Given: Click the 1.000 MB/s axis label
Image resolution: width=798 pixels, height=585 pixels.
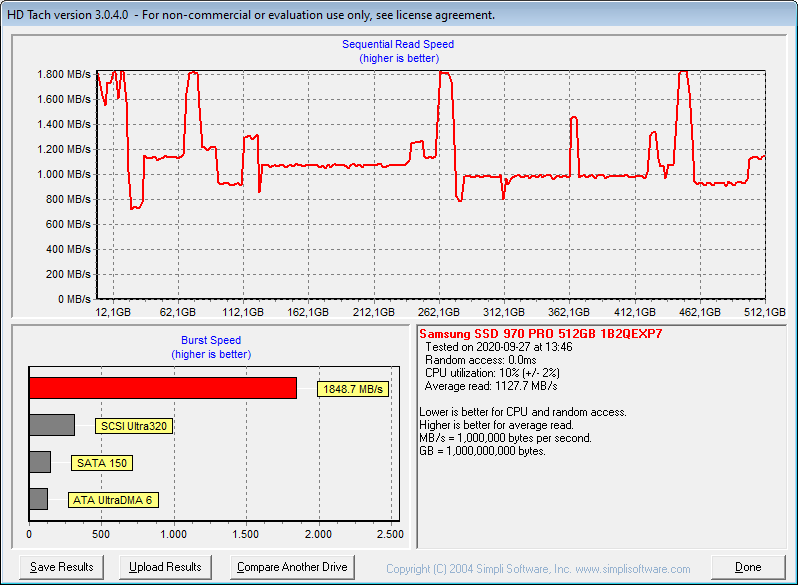Looking at the screenshot, I should click(x=64, y=174).
